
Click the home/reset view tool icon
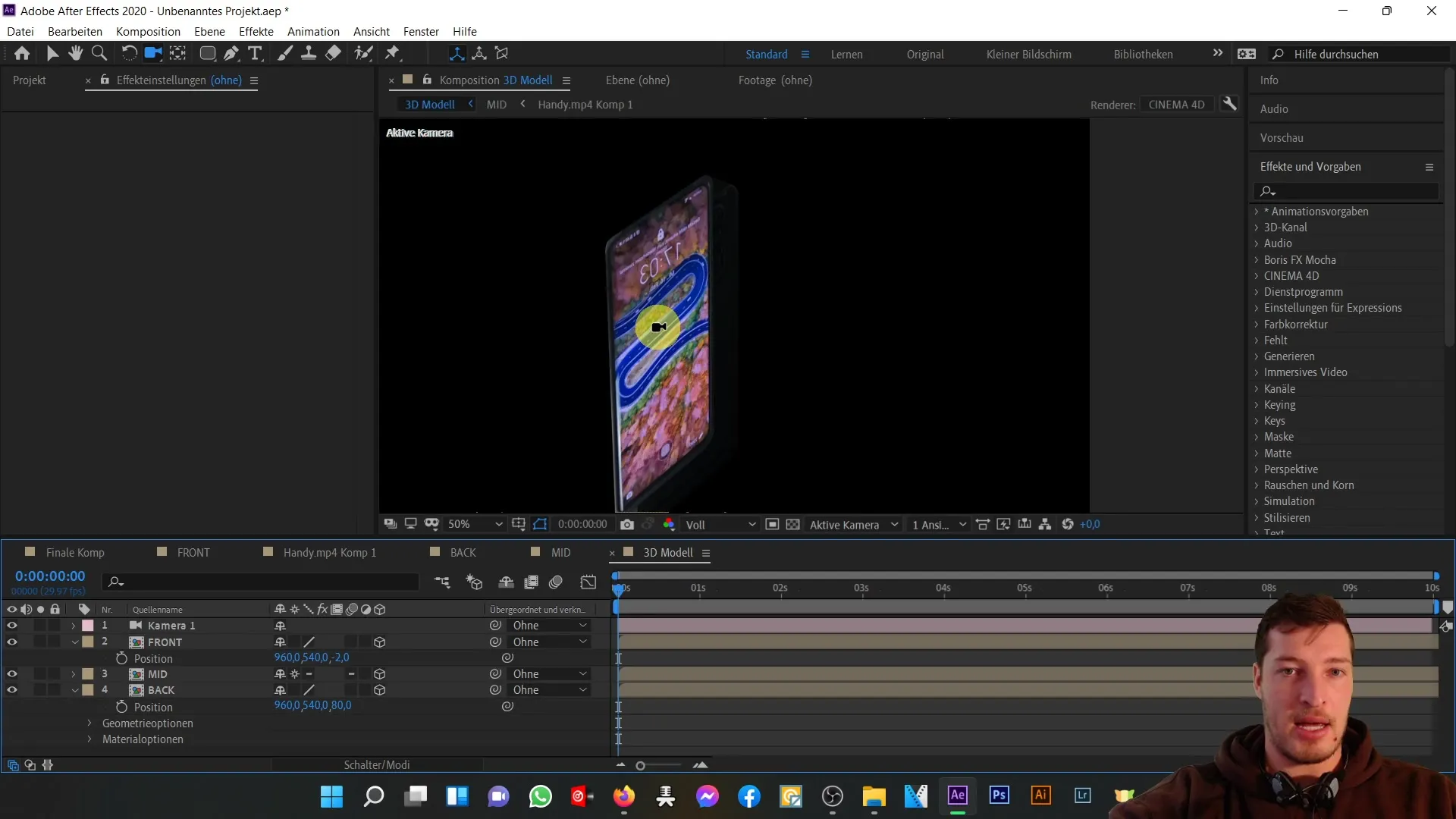click(x=22, y=53)
